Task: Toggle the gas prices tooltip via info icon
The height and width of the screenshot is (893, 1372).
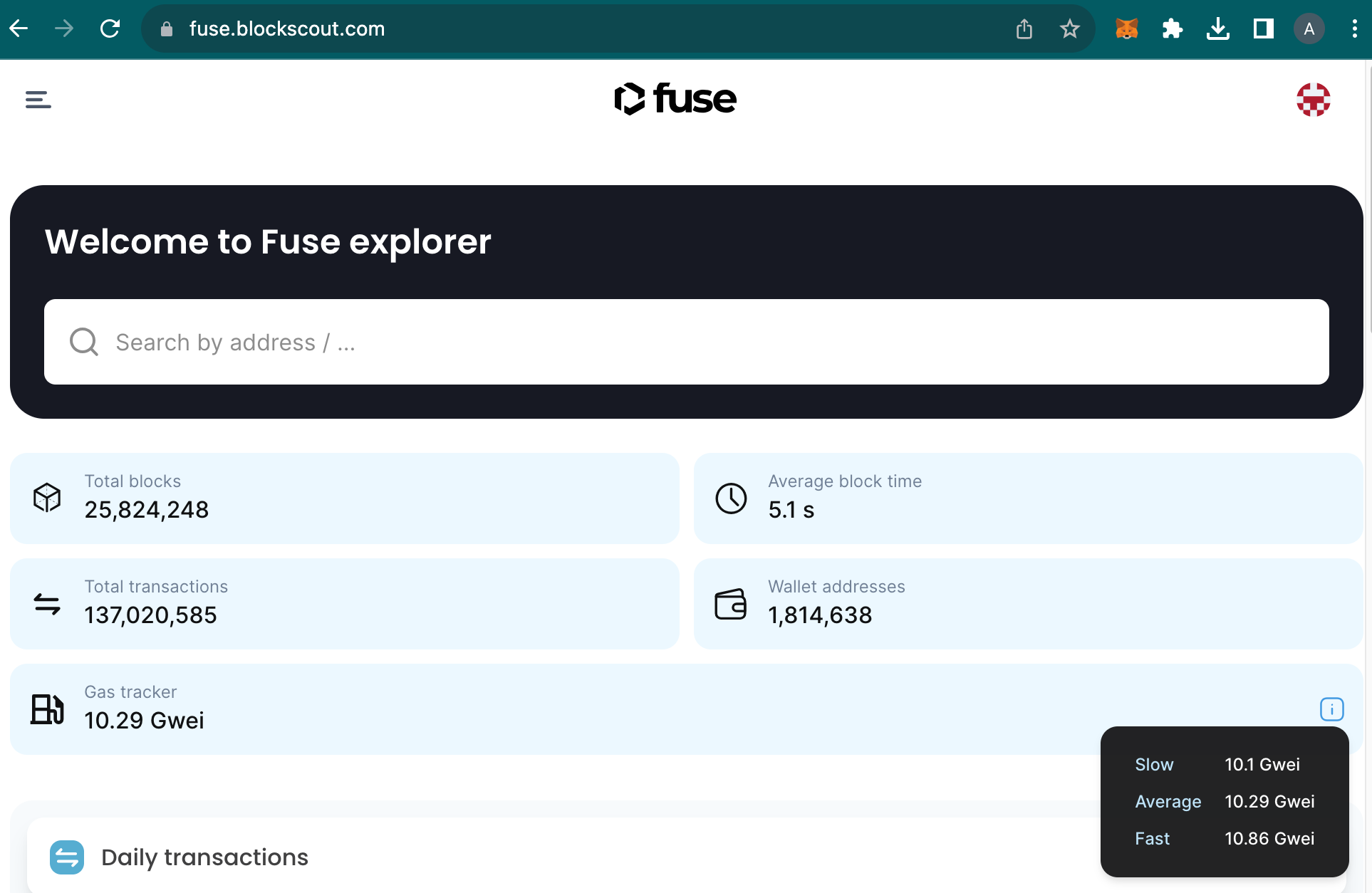Action: click(x=1331, y=709)
